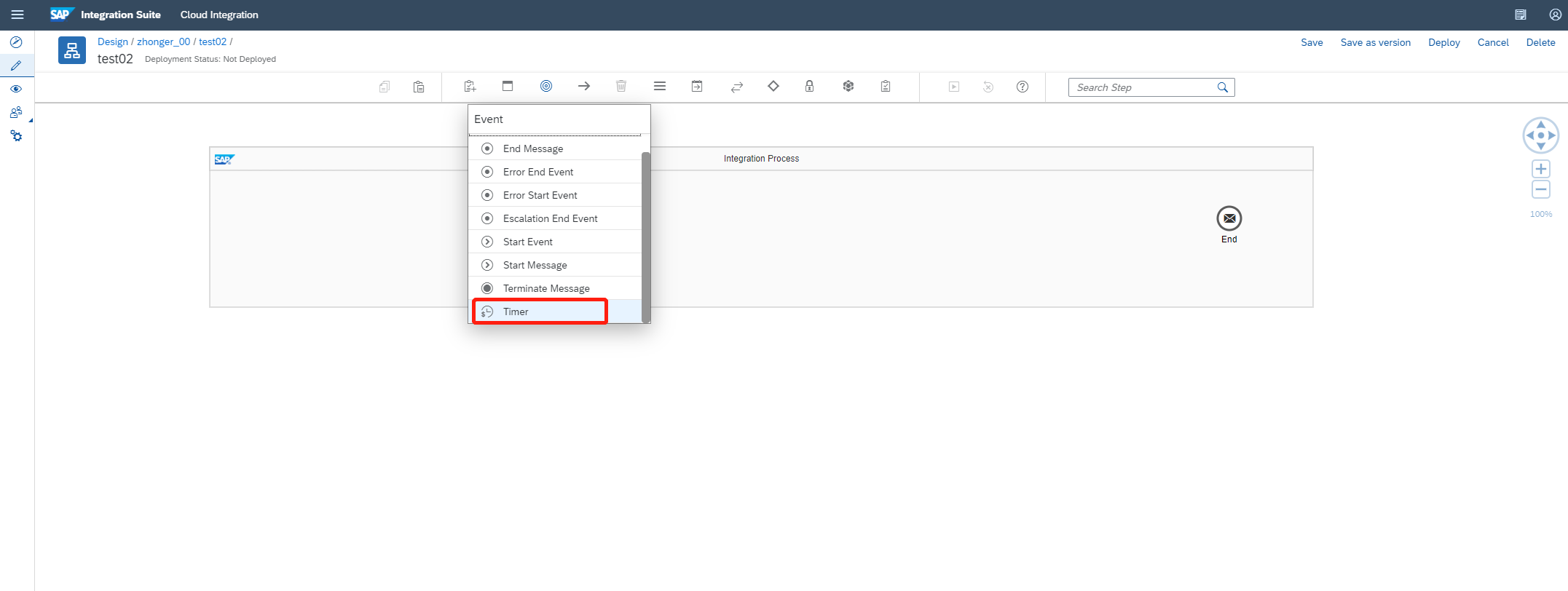Click the Integration Process pool header
Viewport: 1568px width, 591px height.
(761, 159)
